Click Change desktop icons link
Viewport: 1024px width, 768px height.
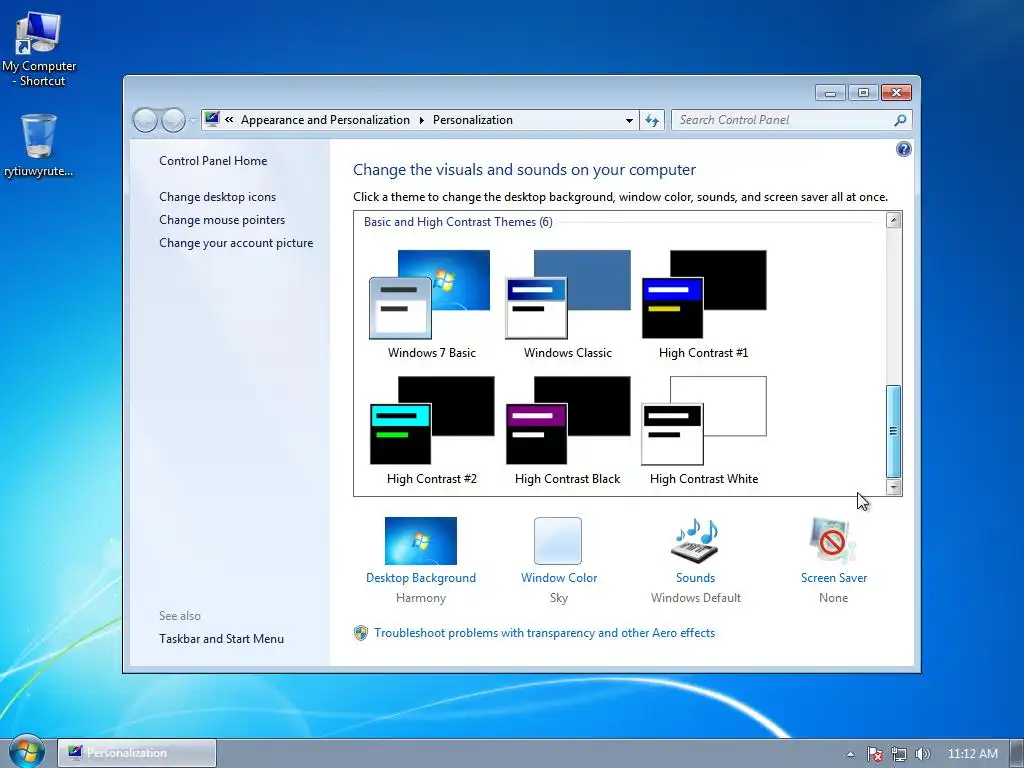point(217,197)
